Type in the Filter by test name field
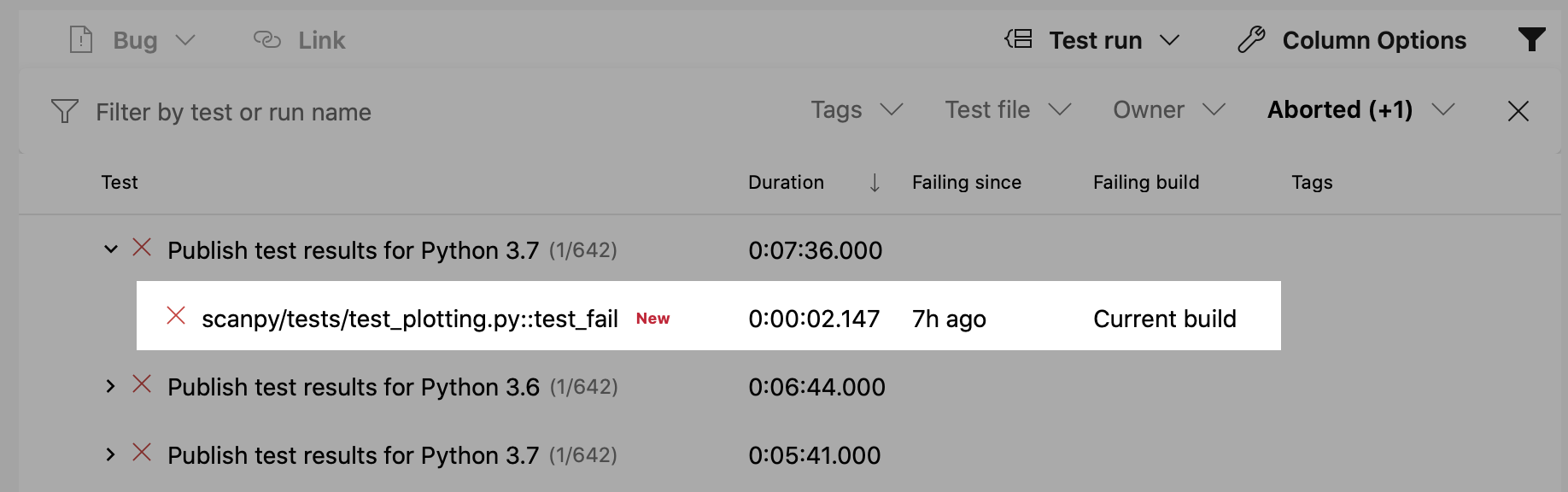Viewport: 1568px width, 492px height. point(342,112)
